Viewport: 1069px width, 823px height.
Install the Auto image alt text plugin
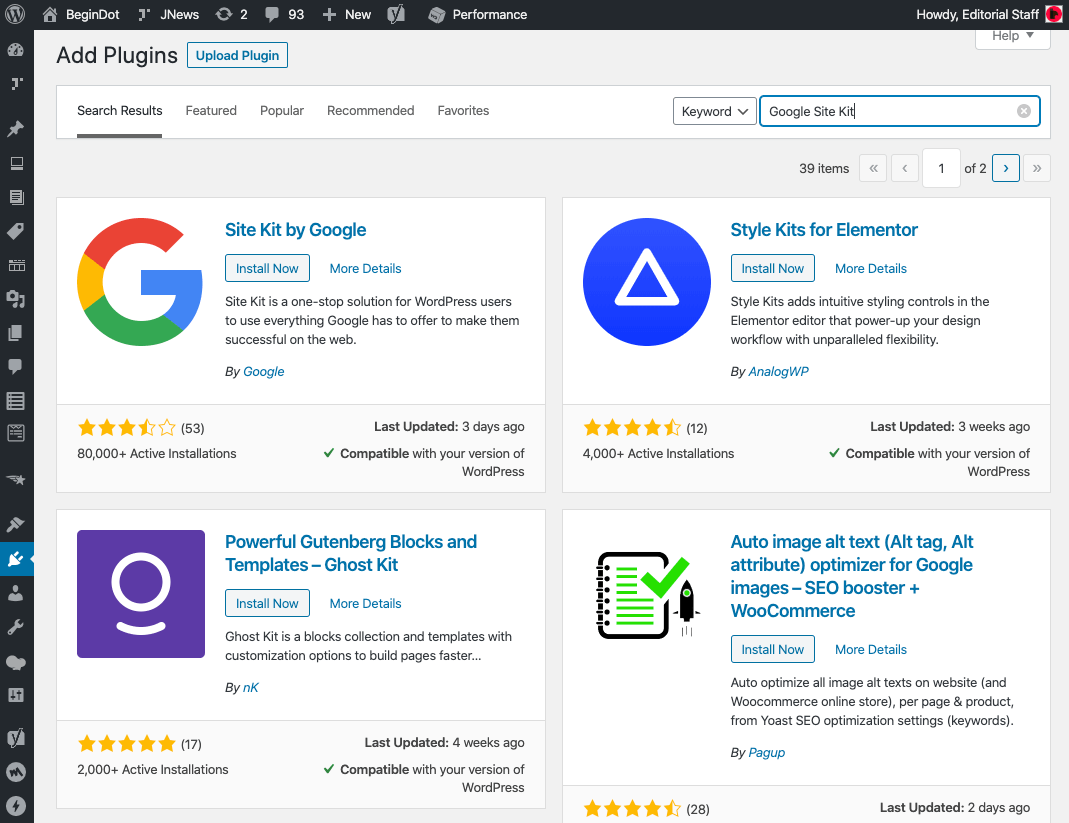772,649
